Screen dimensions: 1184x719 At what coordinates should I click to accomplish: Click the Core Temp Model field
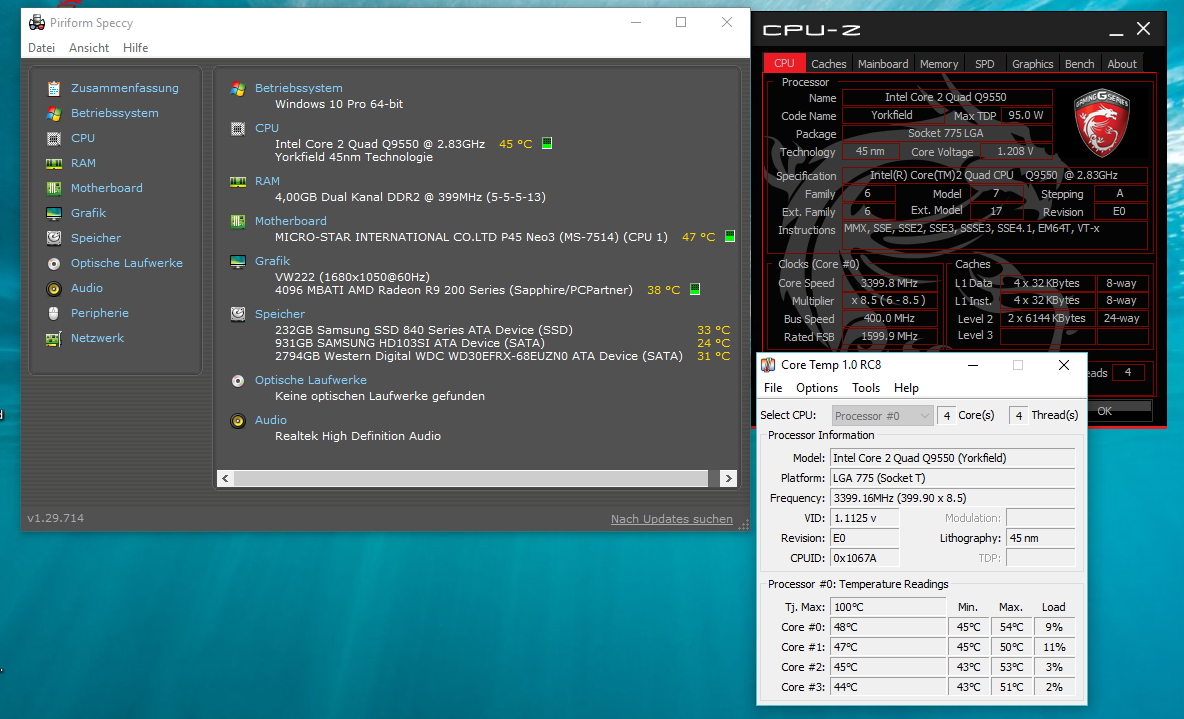point(952,458)
